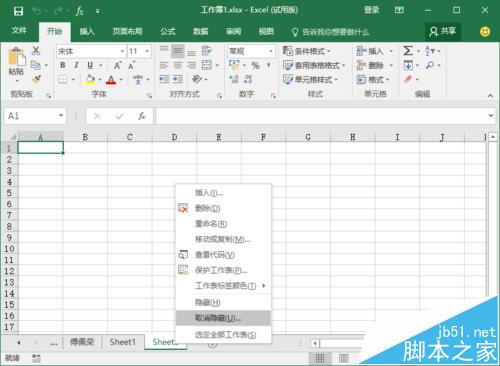Image resolution: width=500 pixels, height=366 pixels.
Task: Click the 格式 button in the cells group
Action: click(373, 80)
